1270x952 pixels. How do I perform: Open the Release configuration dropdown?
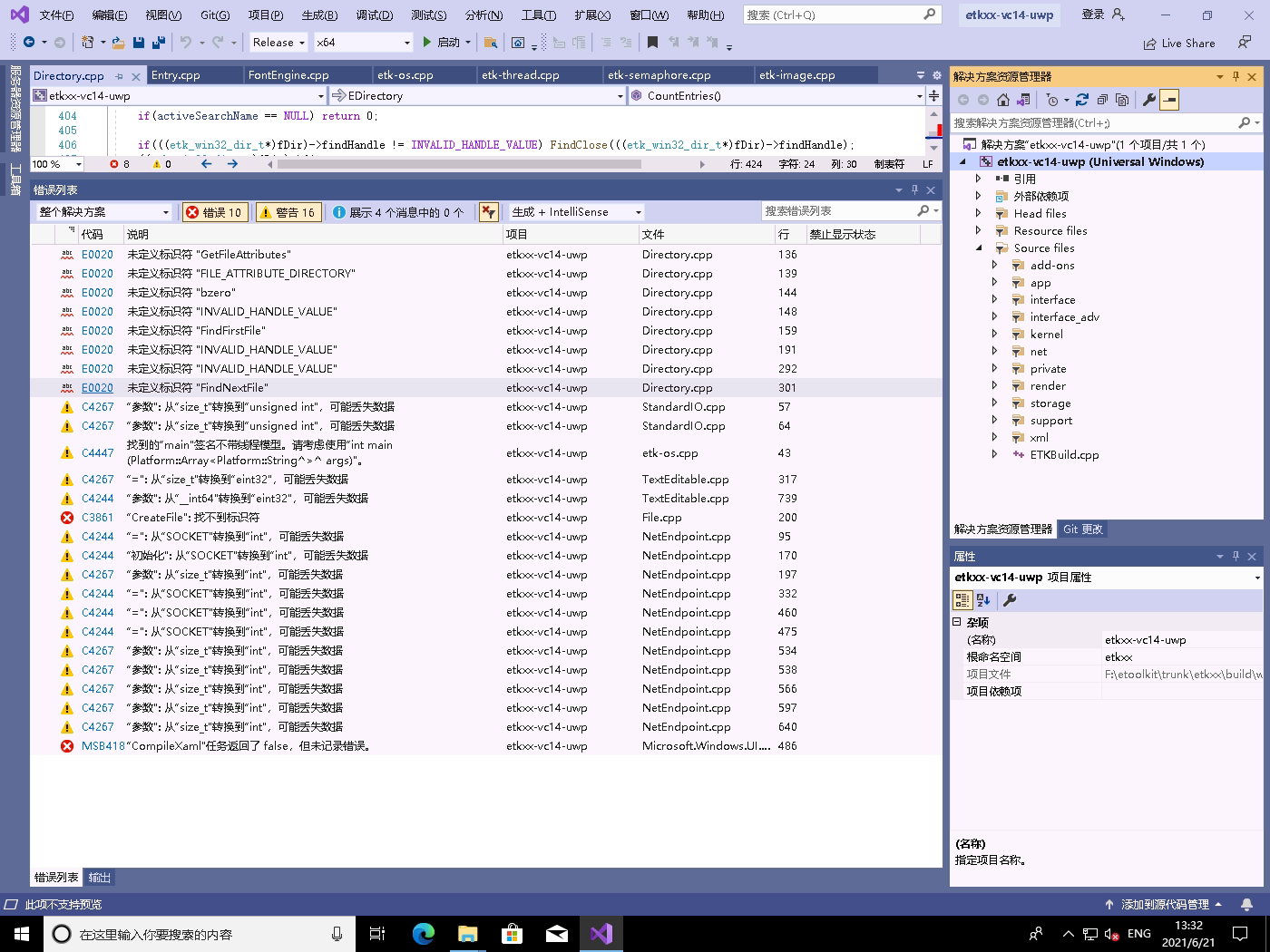pyautogui.click(x=278, y=43)
